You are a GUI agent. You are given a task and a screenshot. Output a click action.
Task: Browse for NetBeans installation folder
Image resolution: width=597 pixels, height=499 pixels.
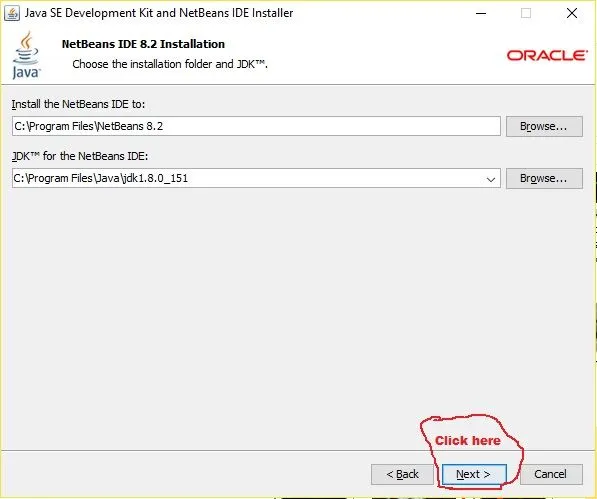(544, 126)
